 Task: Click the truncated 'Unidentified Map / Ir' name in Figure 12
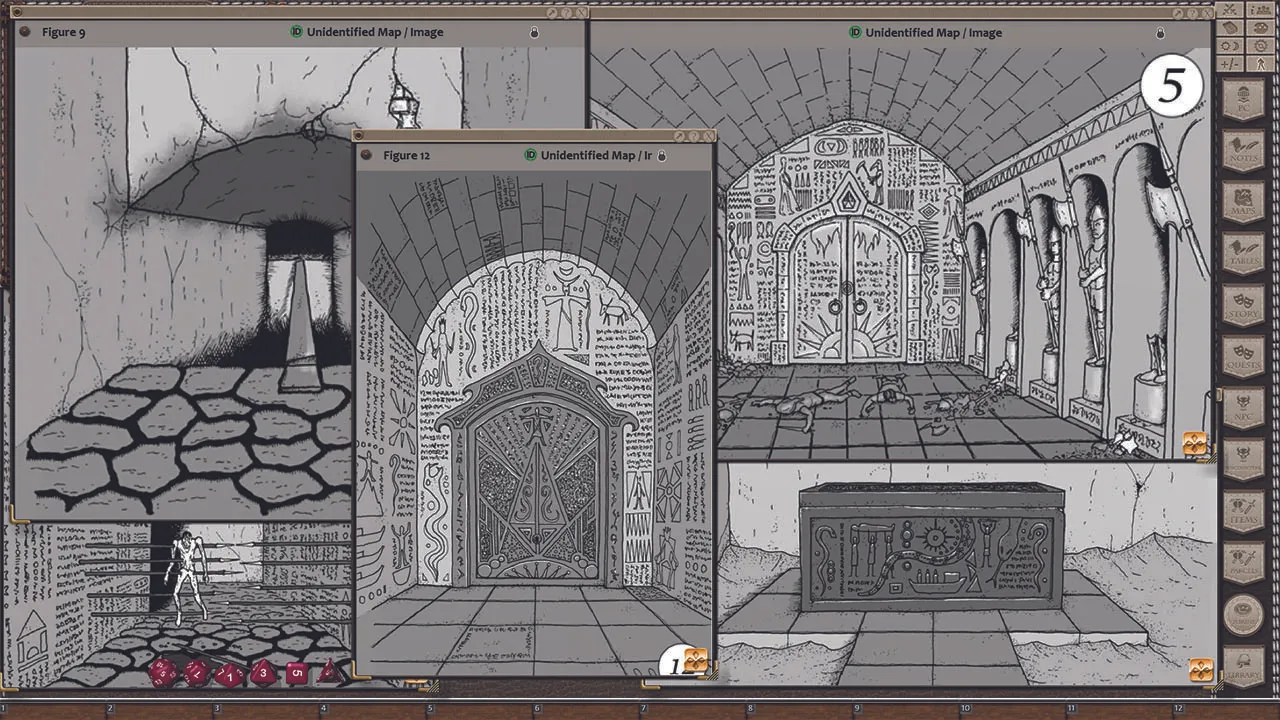pyautogui.click(x=596, y=156)
